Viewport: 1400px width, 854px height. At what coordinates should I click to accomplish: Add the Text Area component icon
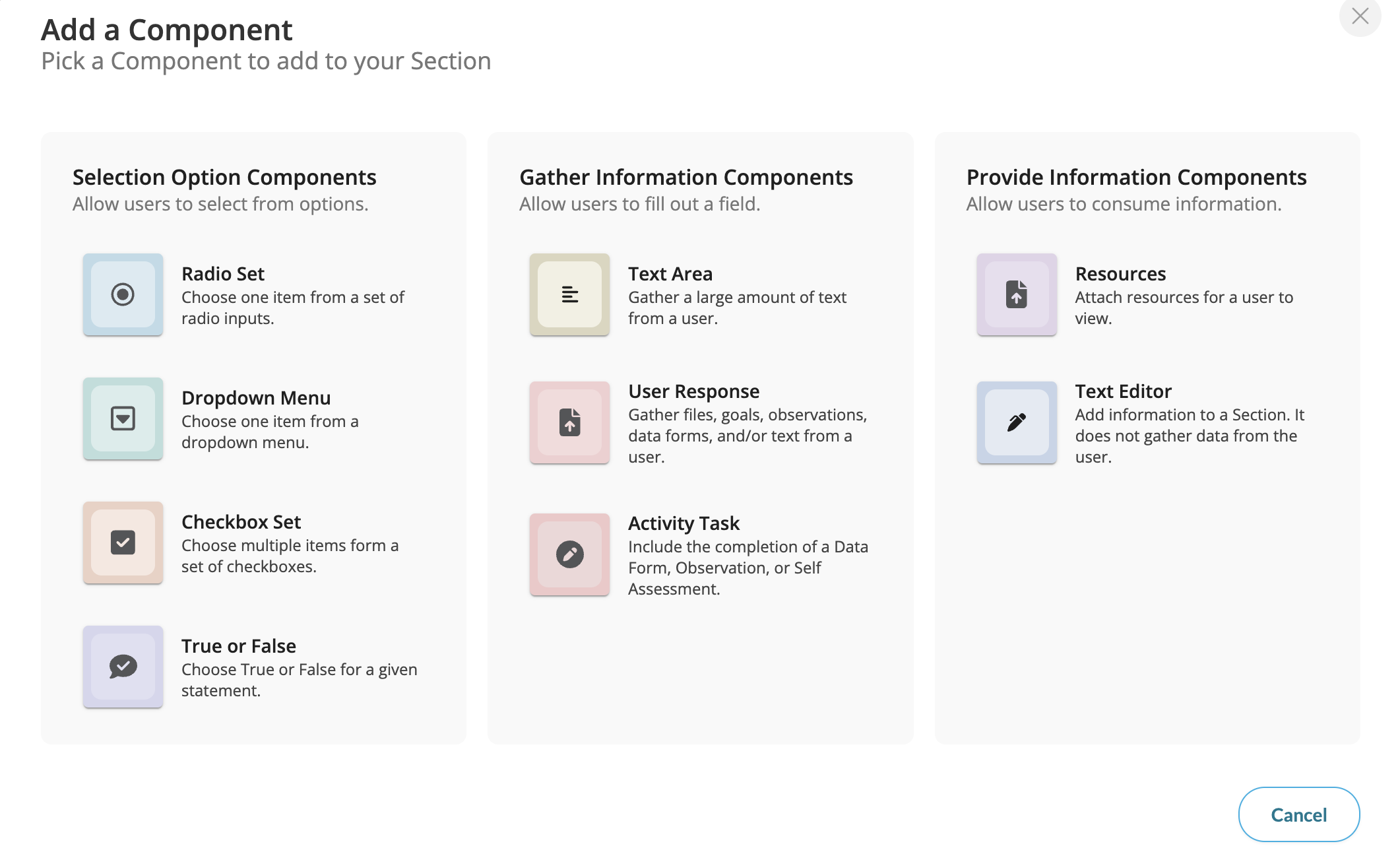[569, 294]
